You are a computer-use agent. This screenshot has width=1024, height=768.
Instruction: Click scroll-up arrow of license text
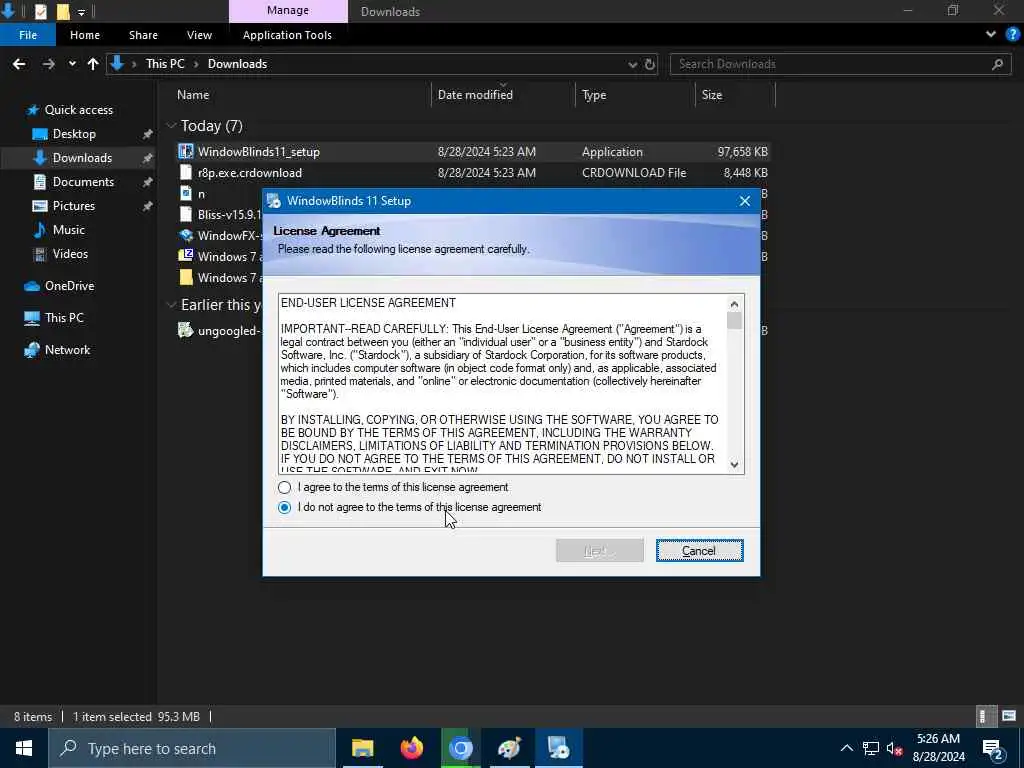coord(734,304)
